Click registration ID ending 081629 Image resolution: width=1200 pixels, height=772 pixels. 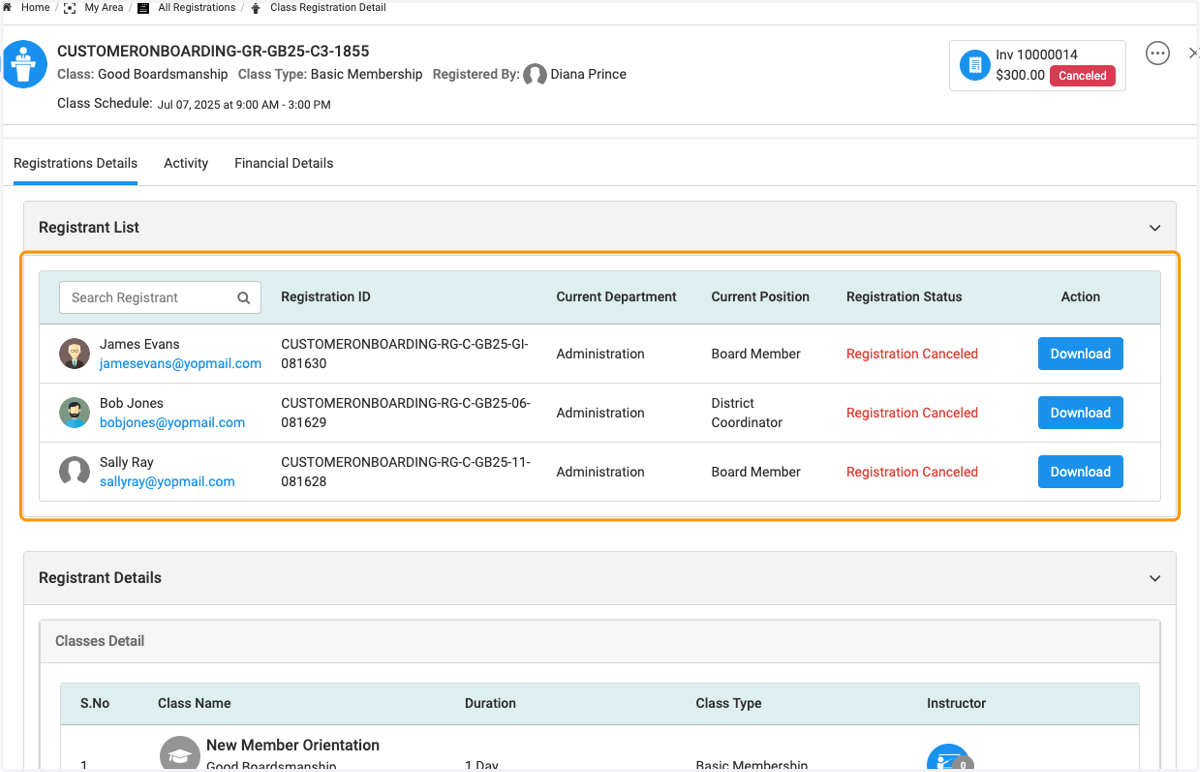tap(405, 413)
